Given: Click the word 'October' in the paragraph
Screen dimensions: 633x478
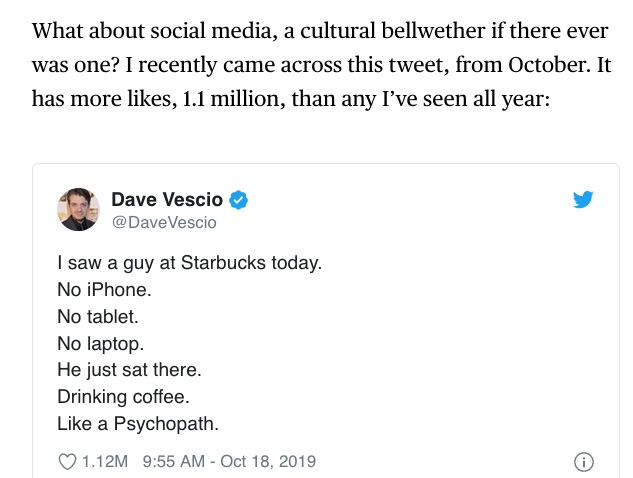Looking at the screenshot, I should (x=547, y=65).
